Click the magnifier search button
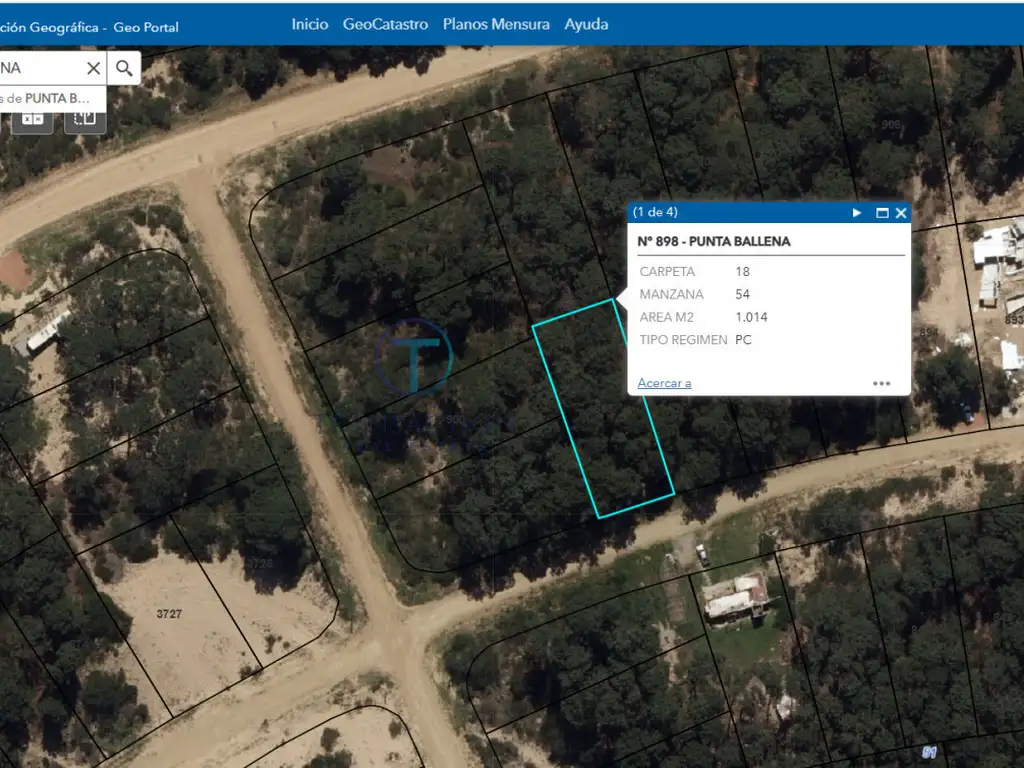 pos(124,68)
